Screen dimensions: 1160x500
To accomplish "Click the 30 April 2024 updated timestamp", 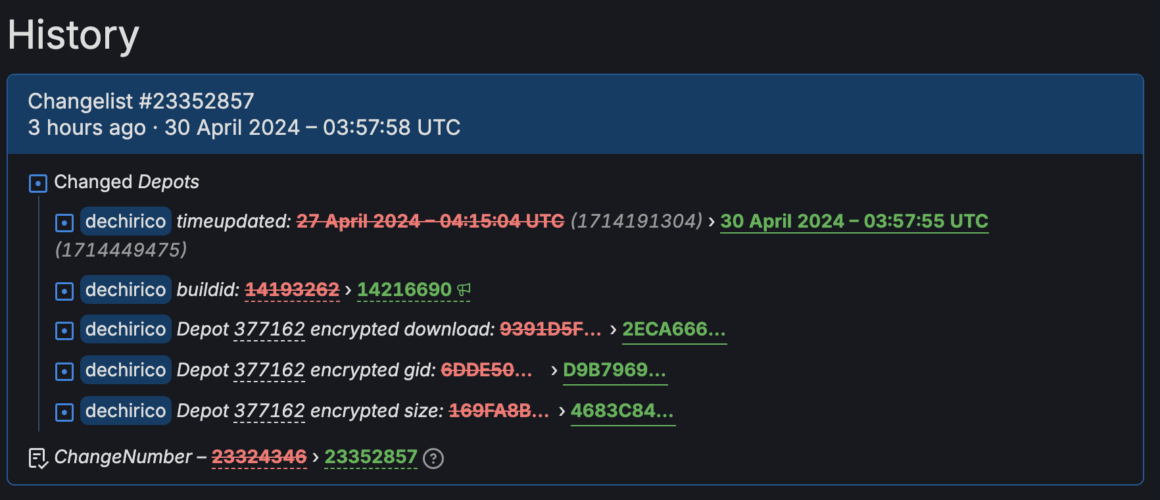I will pos(854,221).
